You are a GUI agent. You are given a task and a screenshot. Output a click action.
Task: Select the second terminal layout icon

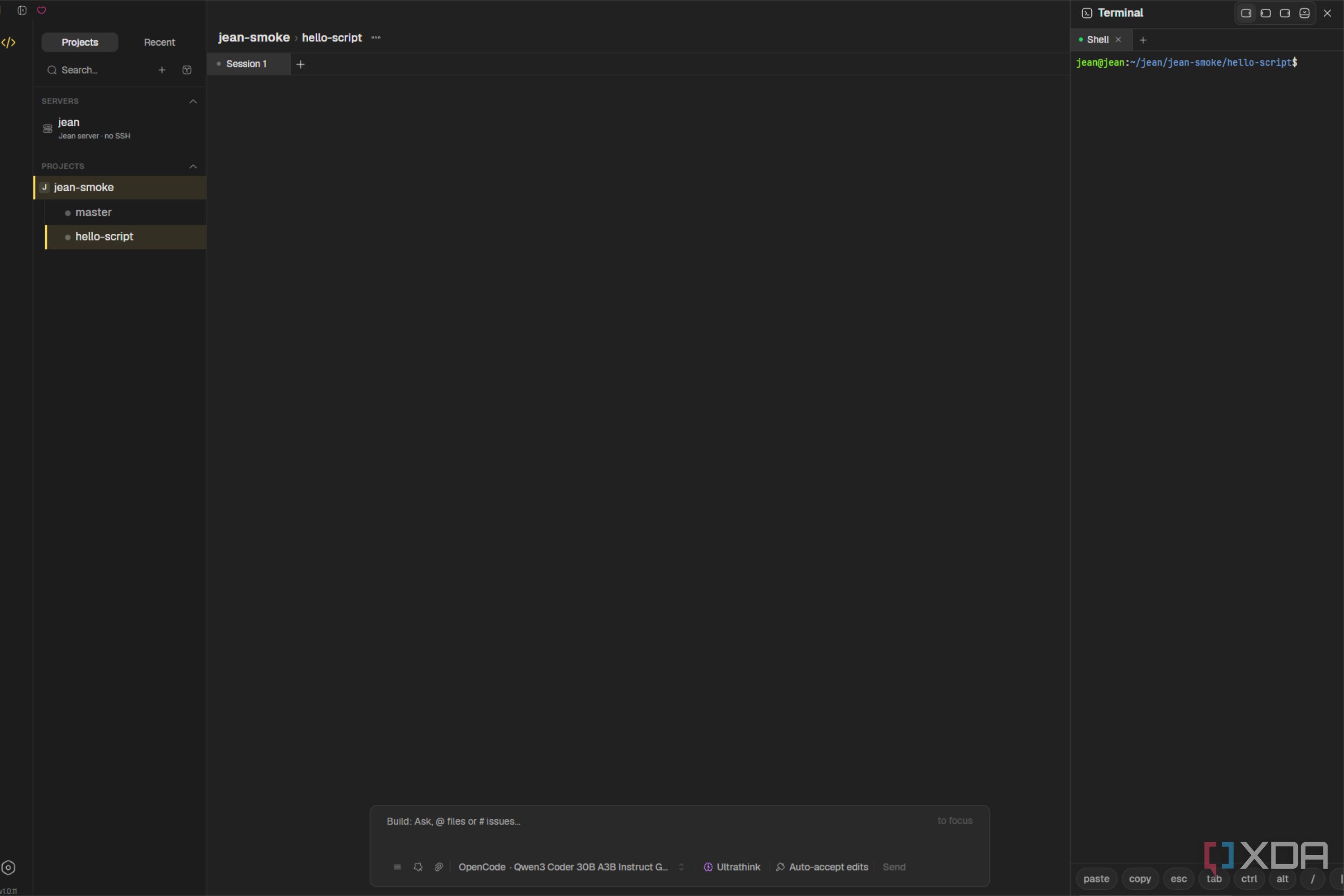tap(1266, 13)
